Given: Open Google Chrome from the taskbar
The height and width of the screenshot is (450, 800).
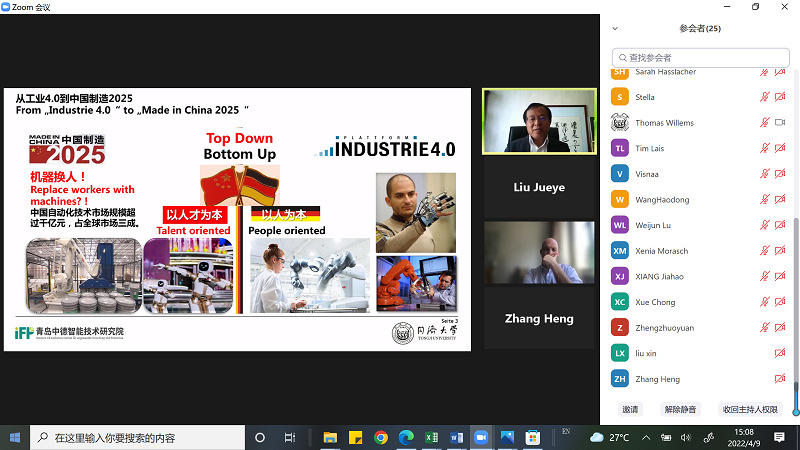Looking at the screenshot, I should (381, 438).
